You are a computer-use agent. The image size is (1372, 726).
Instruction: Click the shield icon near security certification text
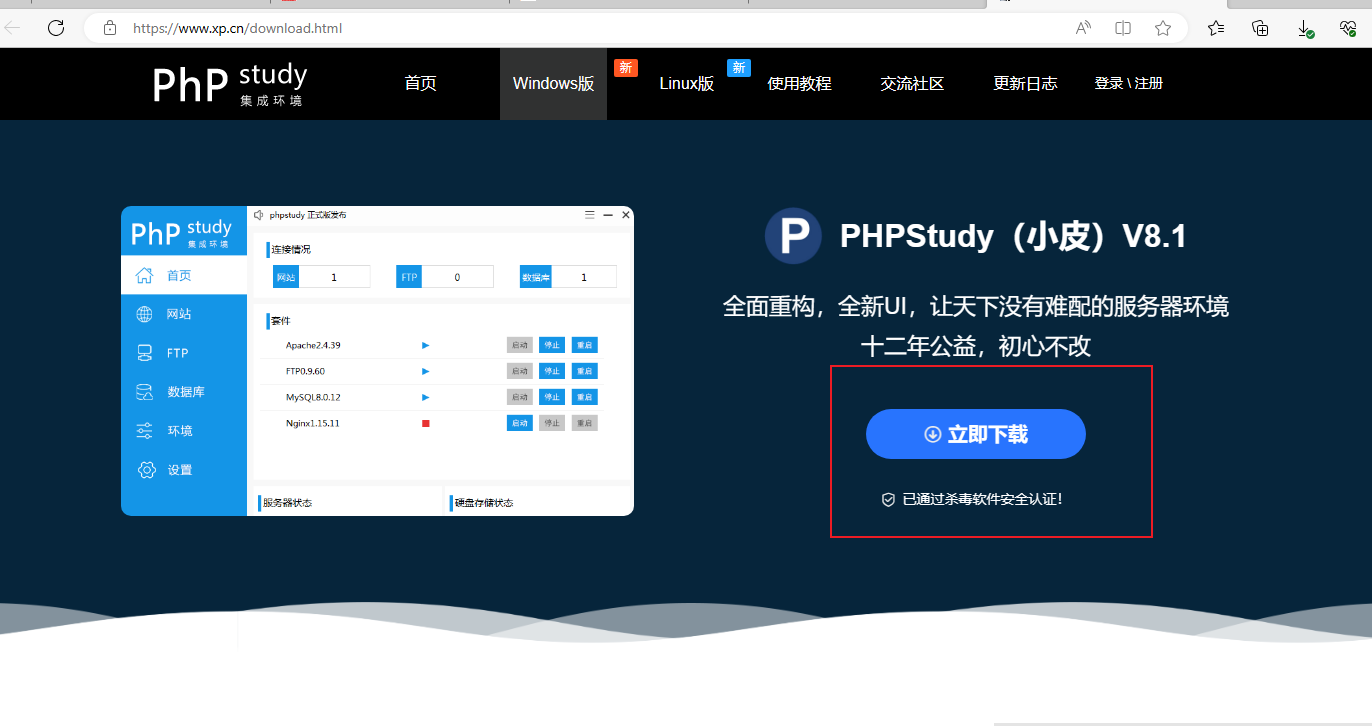click(x=888, y=499)
